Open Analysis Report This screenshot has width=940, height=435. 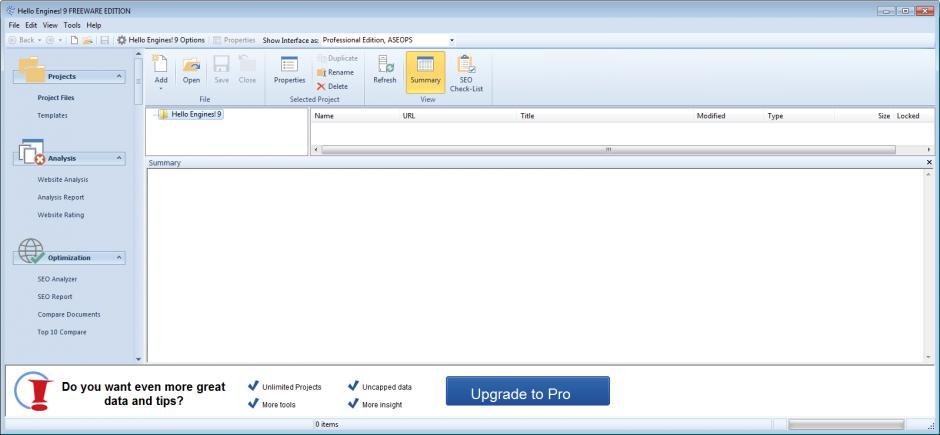pyautogui.click(x=61, y=197)
